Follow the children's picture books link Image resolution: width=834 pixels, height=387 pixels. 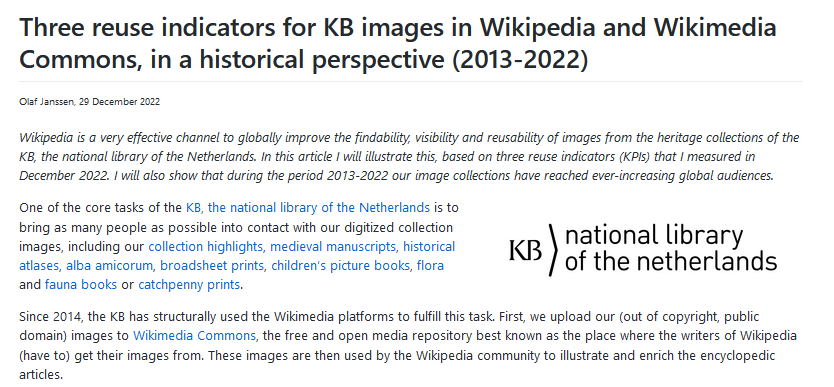(x=340, y=266)
